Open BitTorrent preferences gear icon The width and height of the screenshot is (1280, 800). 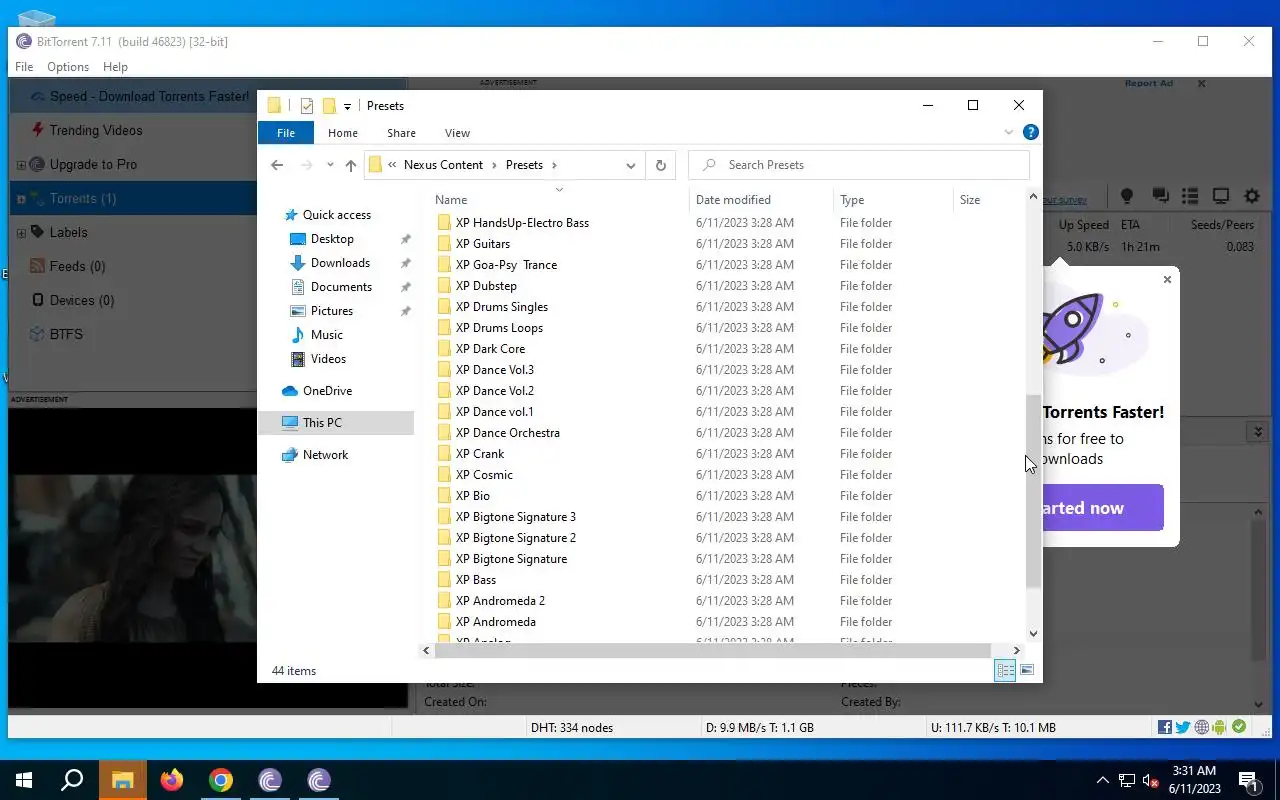[x=1252, y=196]
